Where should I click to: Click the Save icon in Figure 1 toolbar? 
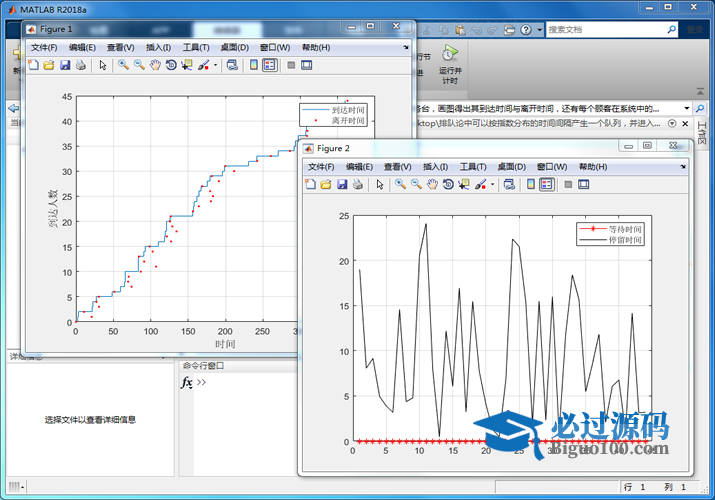coord(64,65)
